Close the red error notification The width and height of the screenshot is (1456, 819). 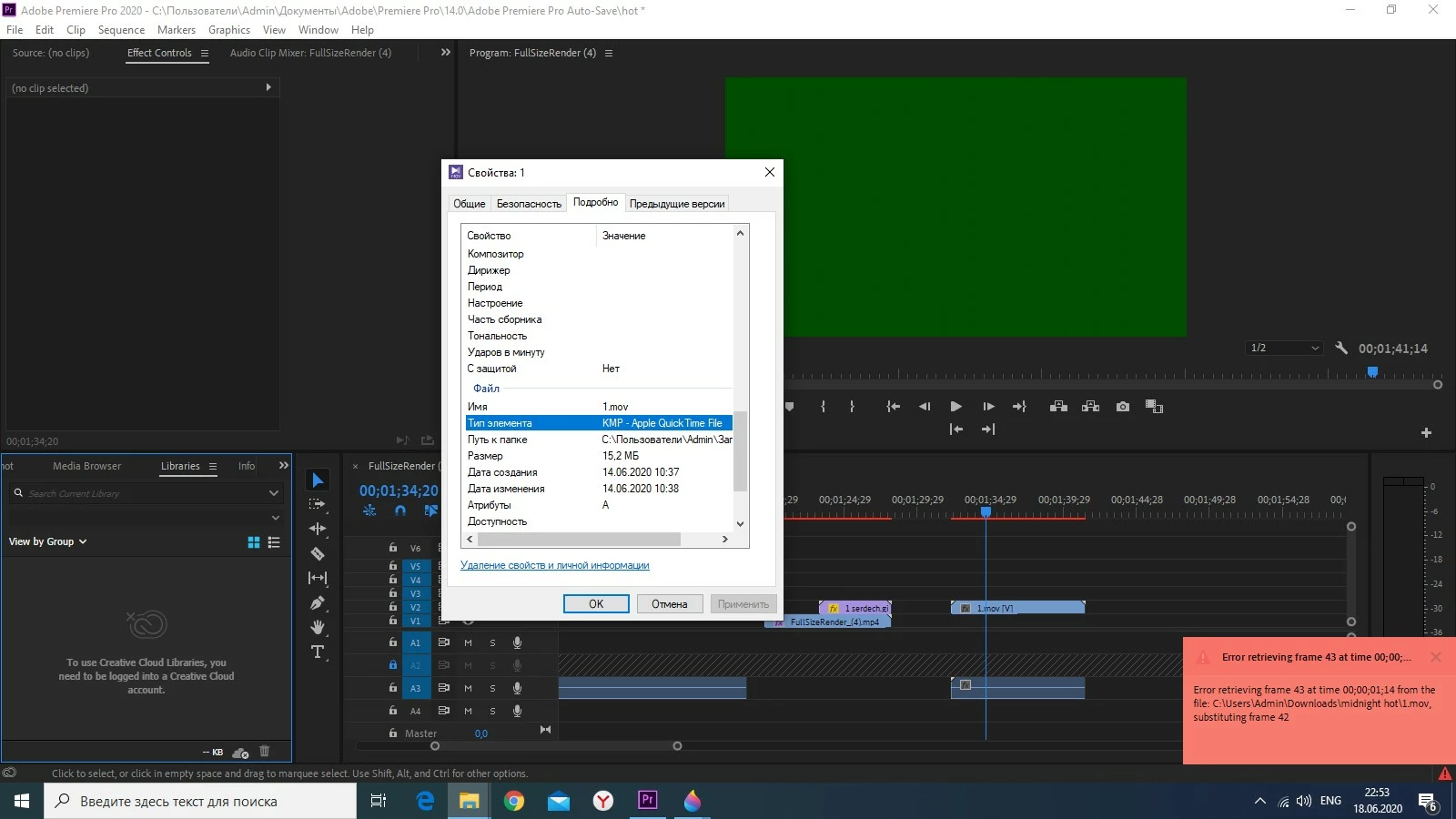coord(1436,657)
